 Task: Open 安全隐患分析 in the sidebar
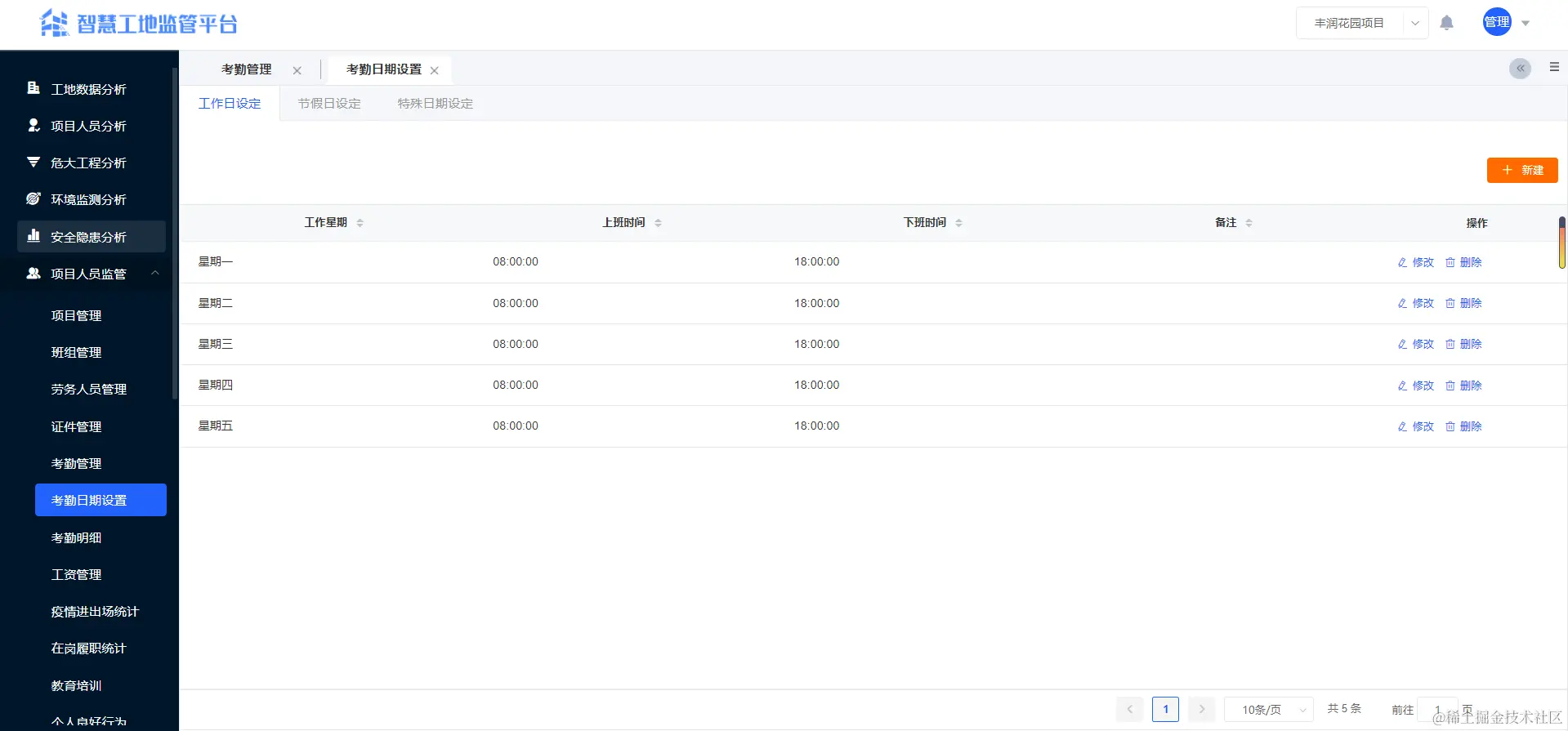click(x=91, y=237)
